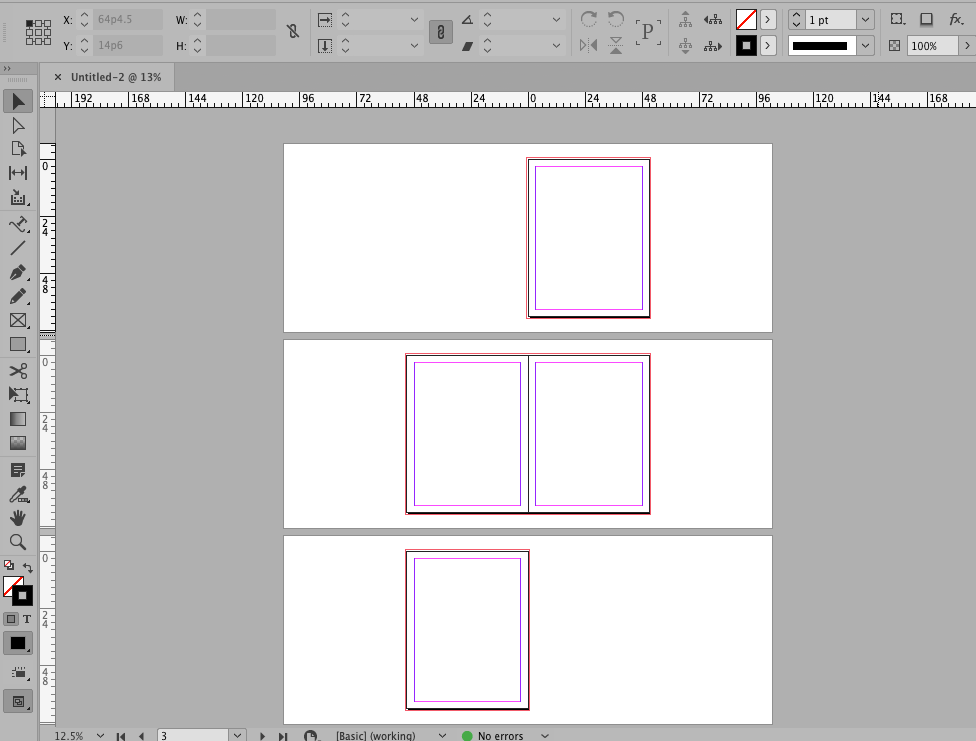Flip vertical icon in control bar
The height and width of the screenshot is (741, 976).
pos(616,45)
